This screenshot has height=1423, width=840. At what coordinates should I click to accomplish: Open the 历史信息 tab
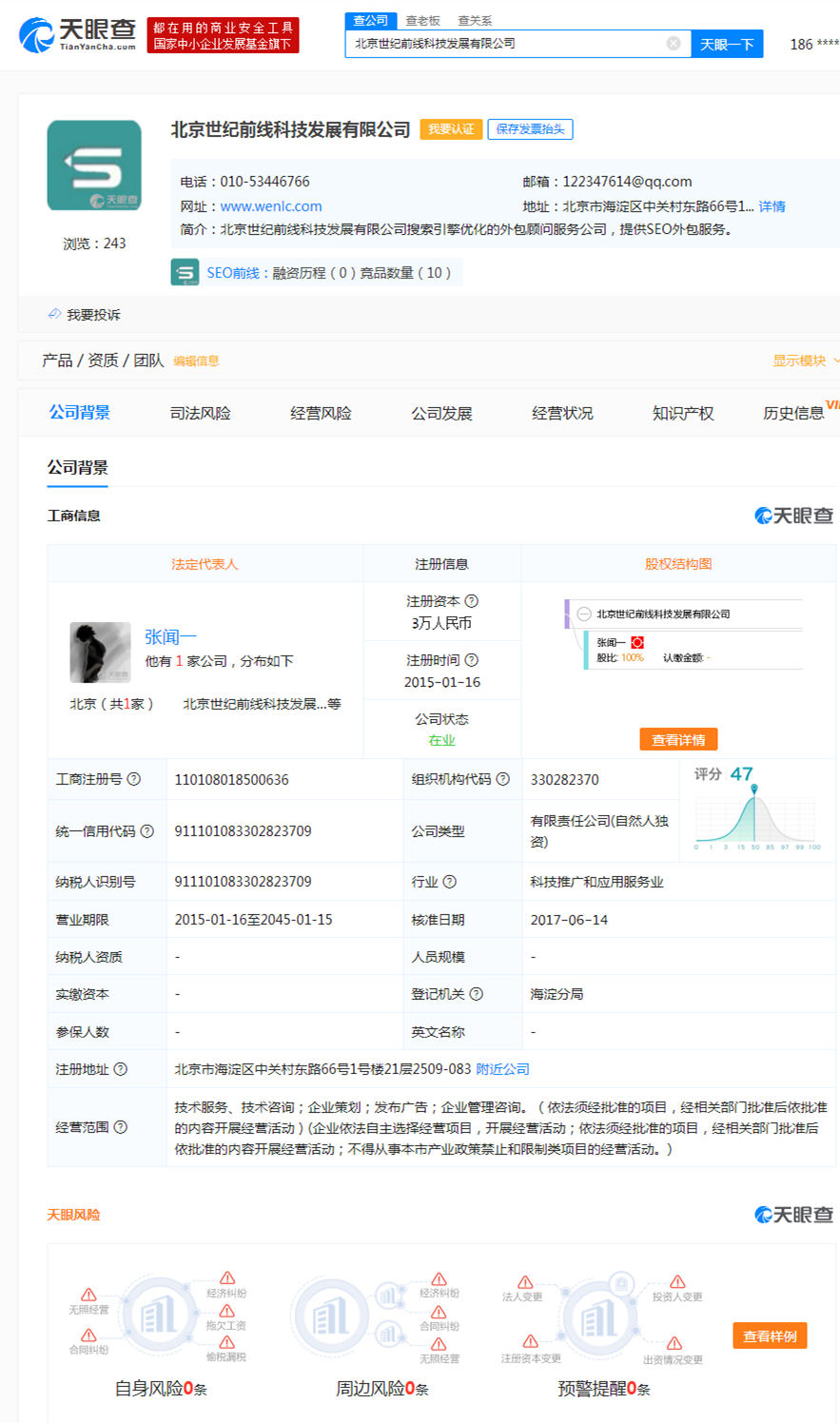tap(793, 413)
